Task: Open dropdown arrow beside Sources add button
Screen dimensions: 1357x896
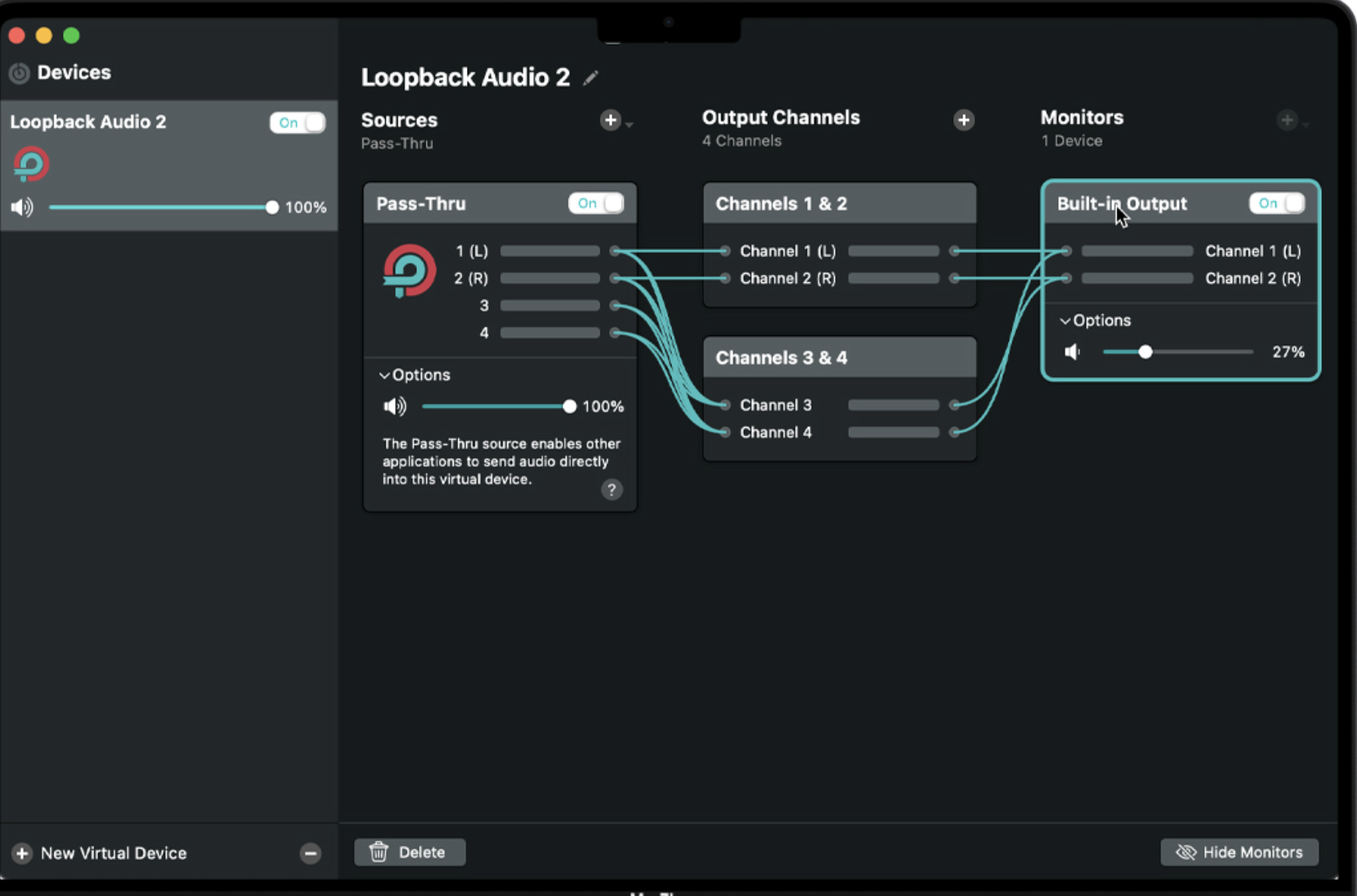Action: (x=629, y=124)
